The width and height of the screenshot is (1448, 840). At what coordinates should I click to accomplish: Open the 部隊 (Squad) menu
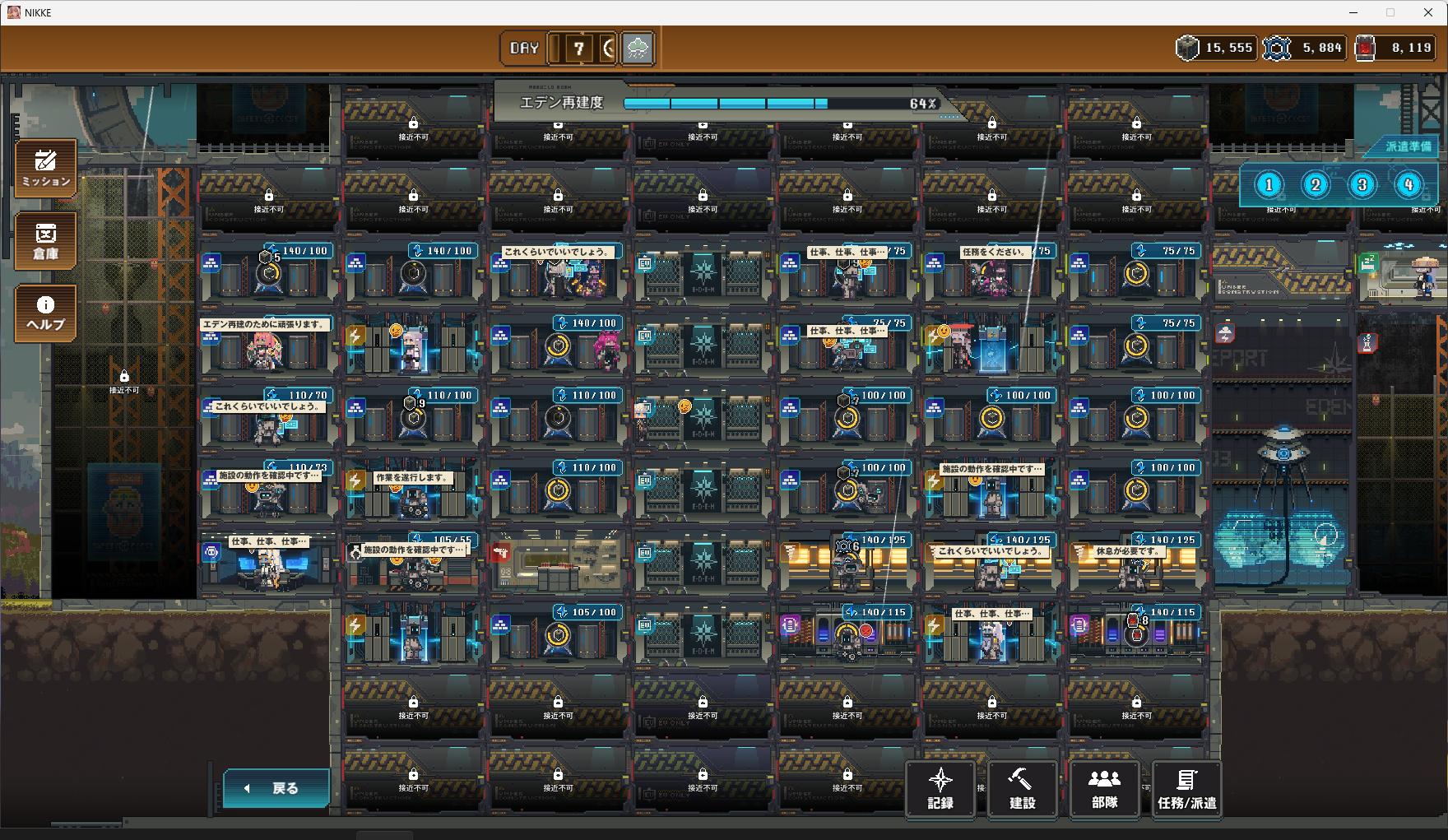(x=1104, y=790)
